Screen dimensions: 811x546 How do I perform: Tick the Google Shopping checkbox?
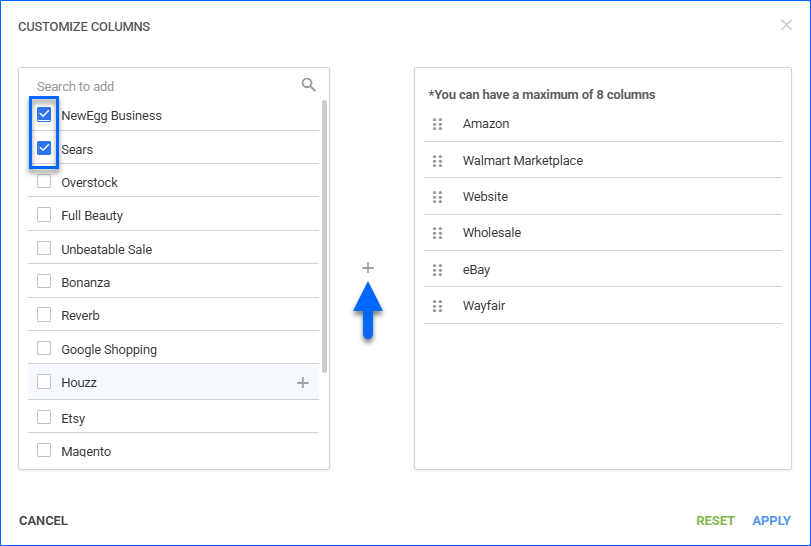click(x=44, y=349)
